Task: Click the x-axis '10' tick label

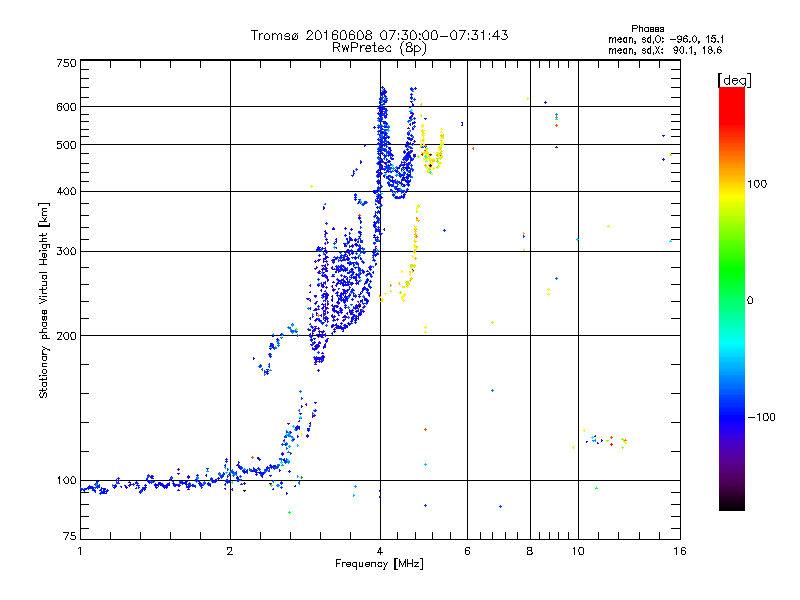Action: (578, 551)
